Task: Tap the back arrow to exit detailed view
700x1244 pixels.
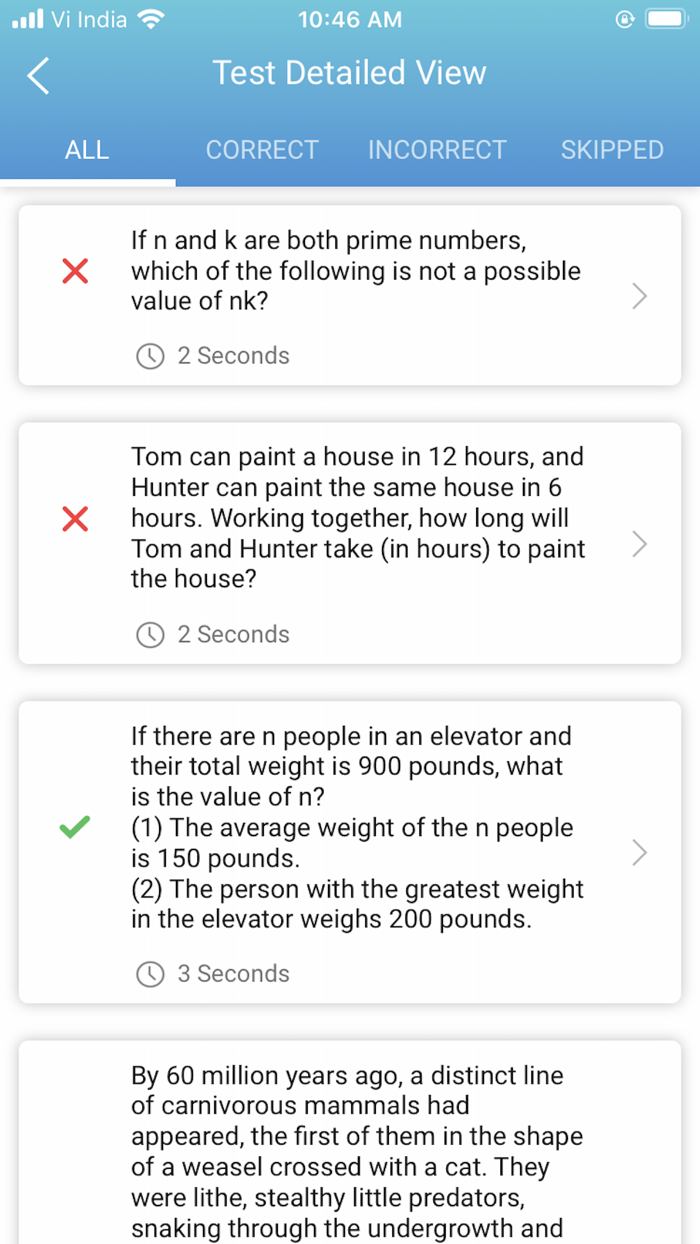Action: click(38, 75)
